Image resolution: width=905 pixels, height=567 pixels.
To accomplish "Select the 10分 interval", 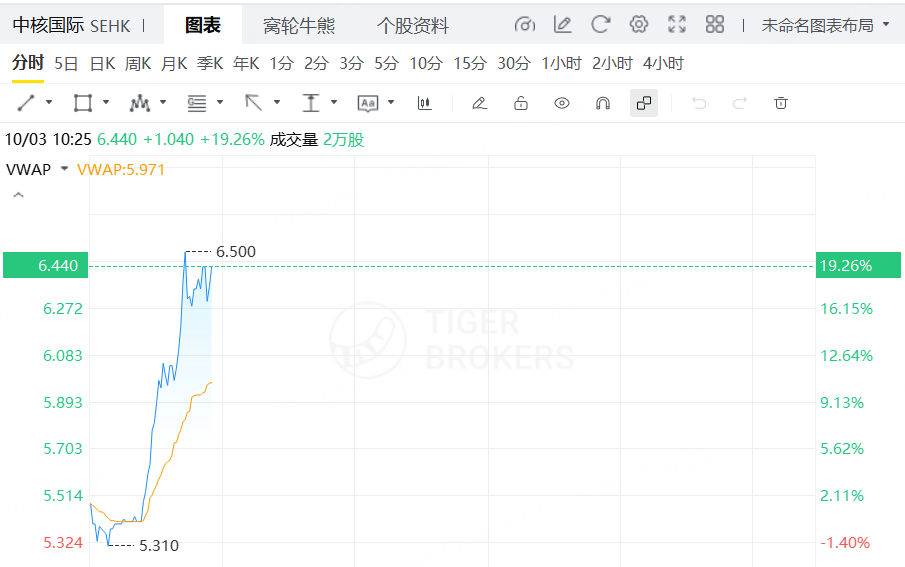I will tap(426, 63).
